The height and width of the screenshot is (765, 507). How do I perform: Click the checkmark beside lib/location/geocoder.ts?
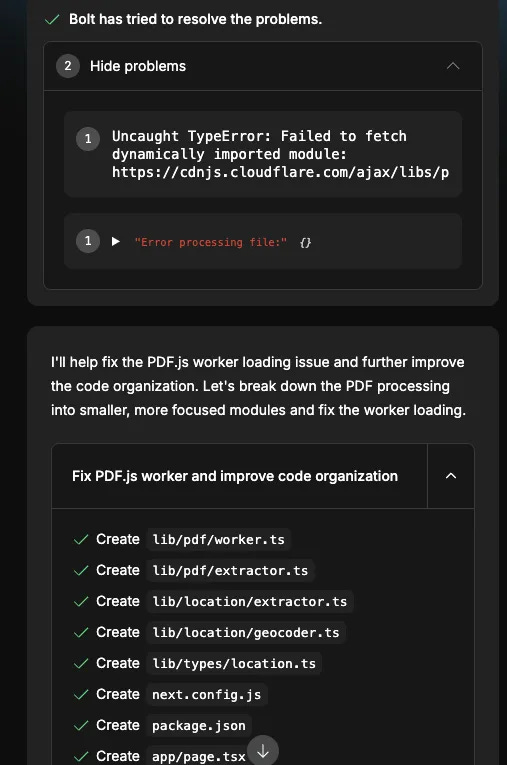coord(81,632)
